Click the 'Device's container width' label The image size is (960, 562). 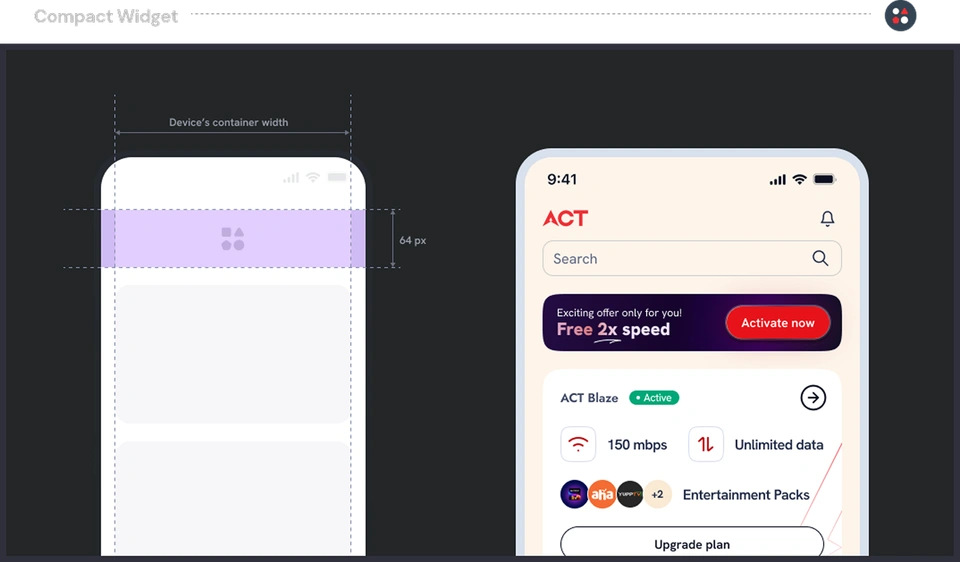[x=228, y=122]
